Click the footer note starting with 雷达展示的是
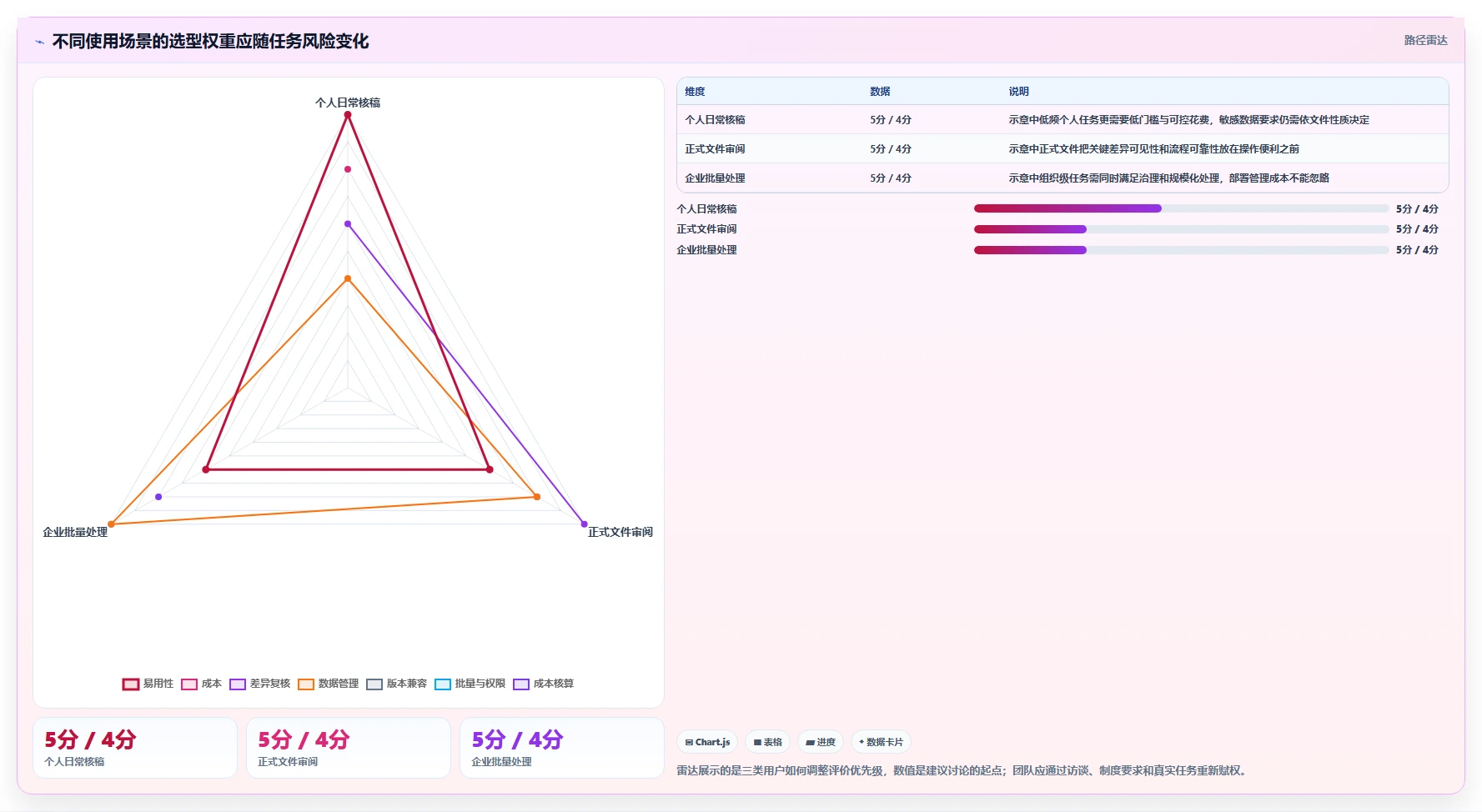The image size is (1482, 812). (x=963, y=770)
